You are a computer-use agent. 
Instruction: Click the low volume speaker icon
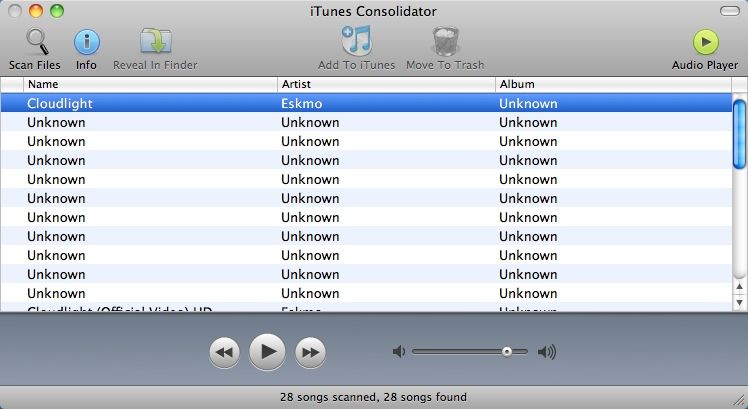399,352
